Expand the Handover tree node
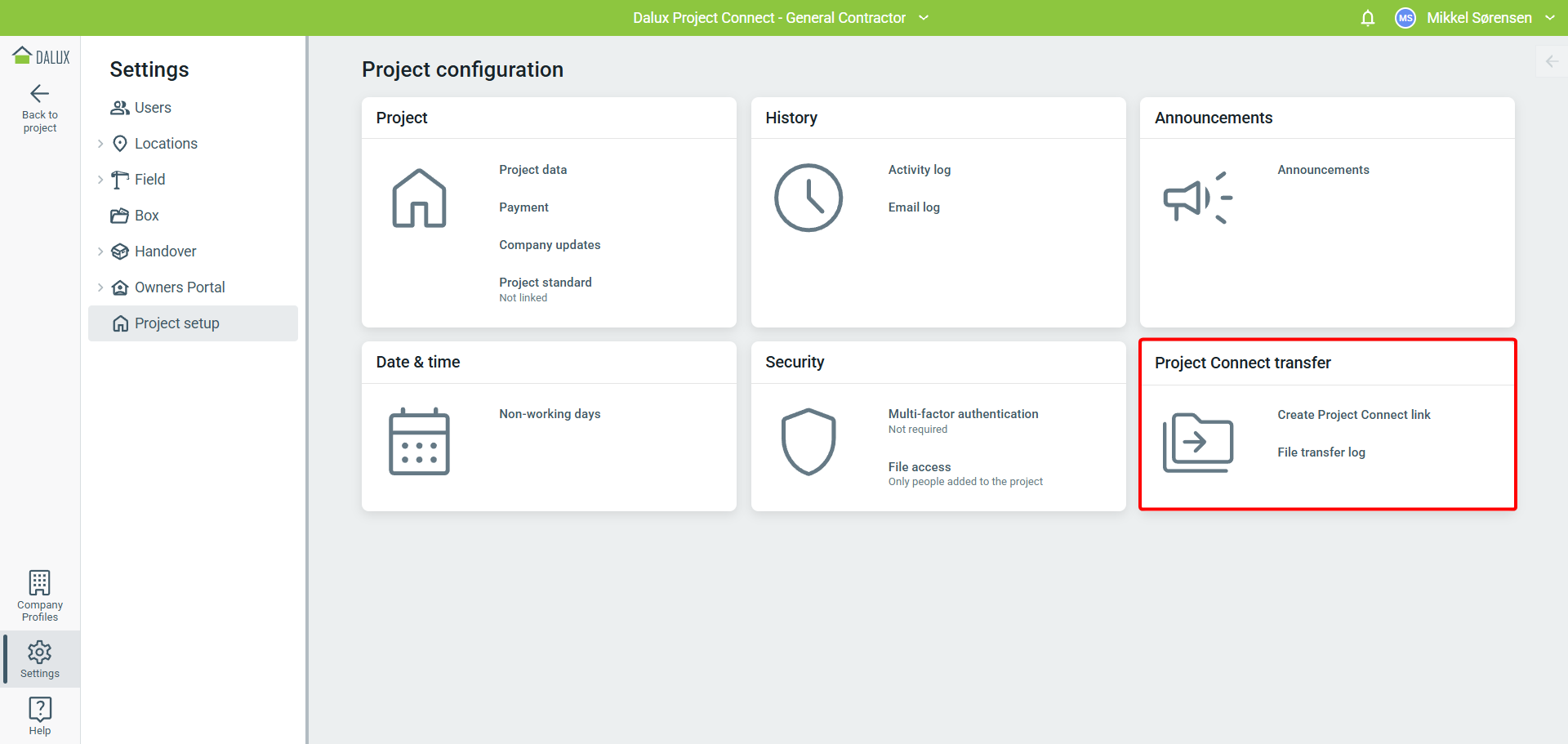 click(100, 252)
